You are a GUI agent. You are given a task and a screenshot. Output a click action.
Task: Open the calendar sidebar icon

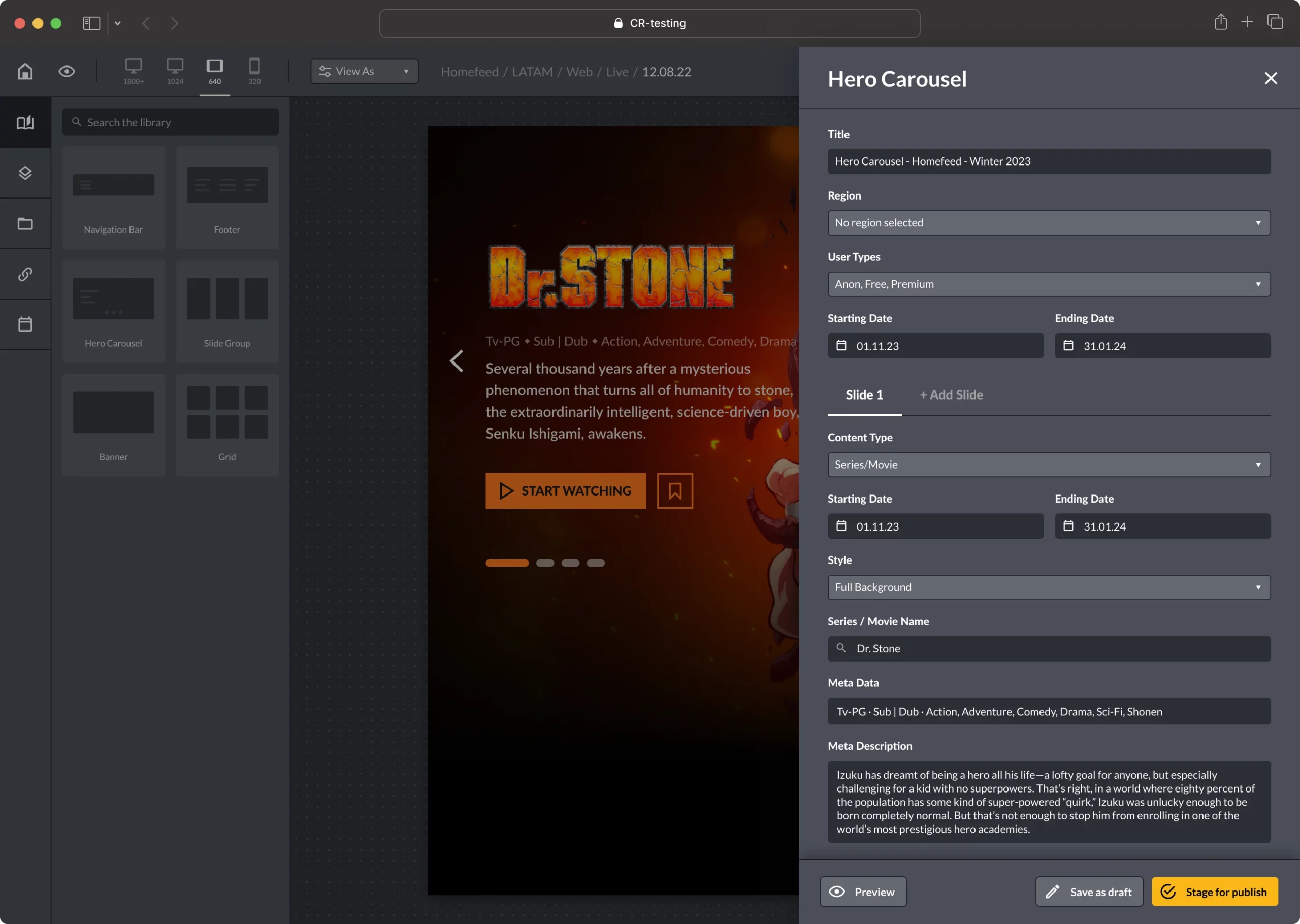pyautogui.click(x=25, y=324)
